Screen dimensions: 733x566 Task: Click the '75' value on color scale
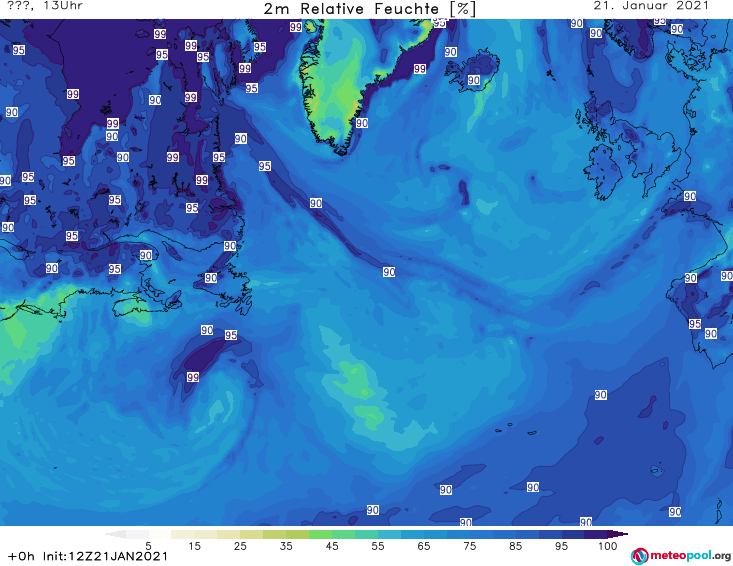point(469,546)
